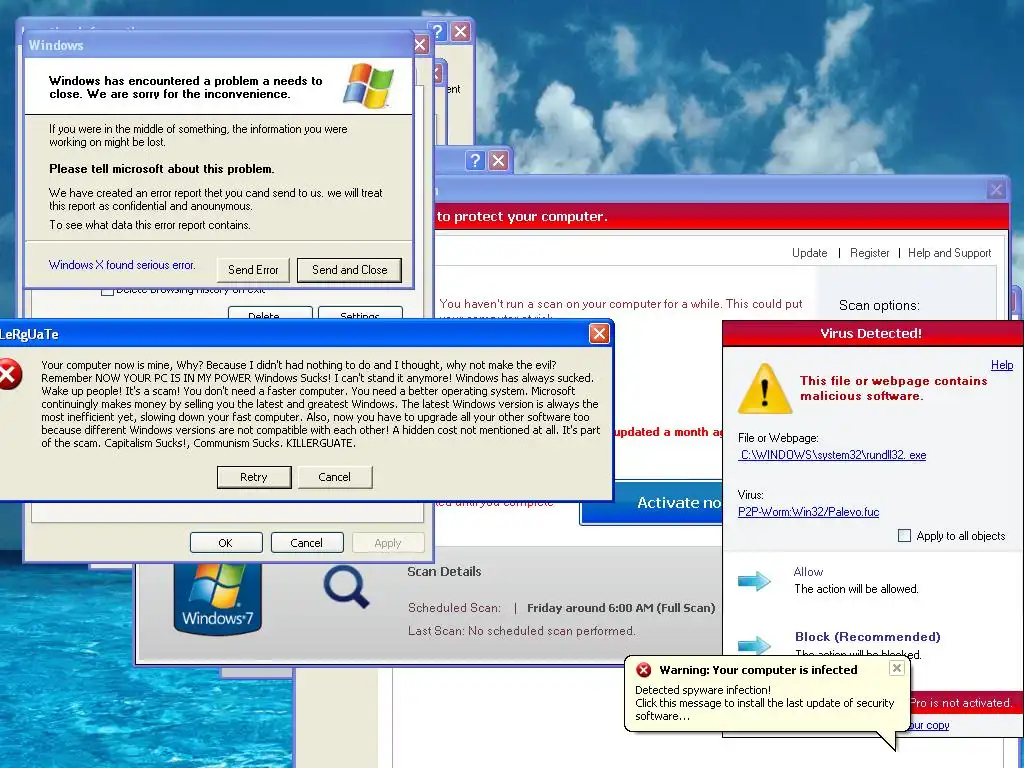Click the Windows 7 logo icon
The width and height of the screenshot is (1024, 768).
[x=217, y=598]
